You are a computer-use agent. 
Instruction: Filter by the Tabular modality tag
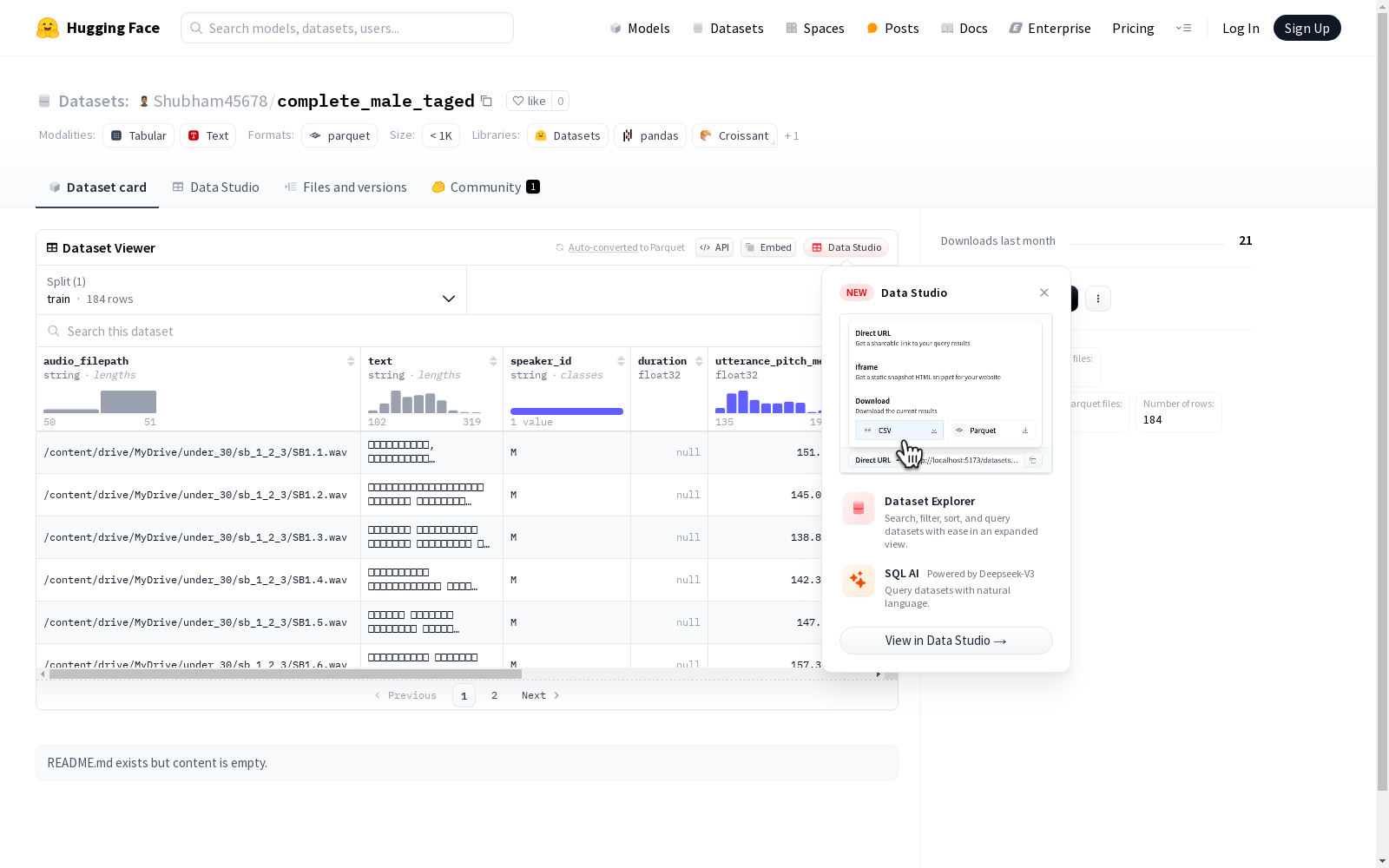(x=139, y=135)
